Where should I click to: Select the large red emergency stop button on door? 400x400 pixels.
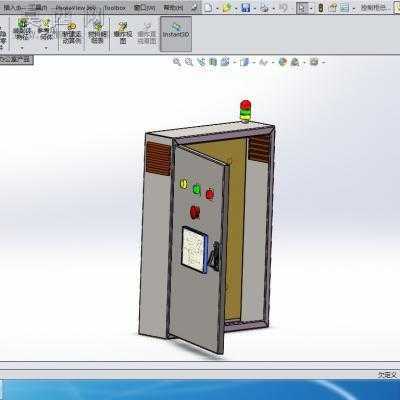(195, 212)
